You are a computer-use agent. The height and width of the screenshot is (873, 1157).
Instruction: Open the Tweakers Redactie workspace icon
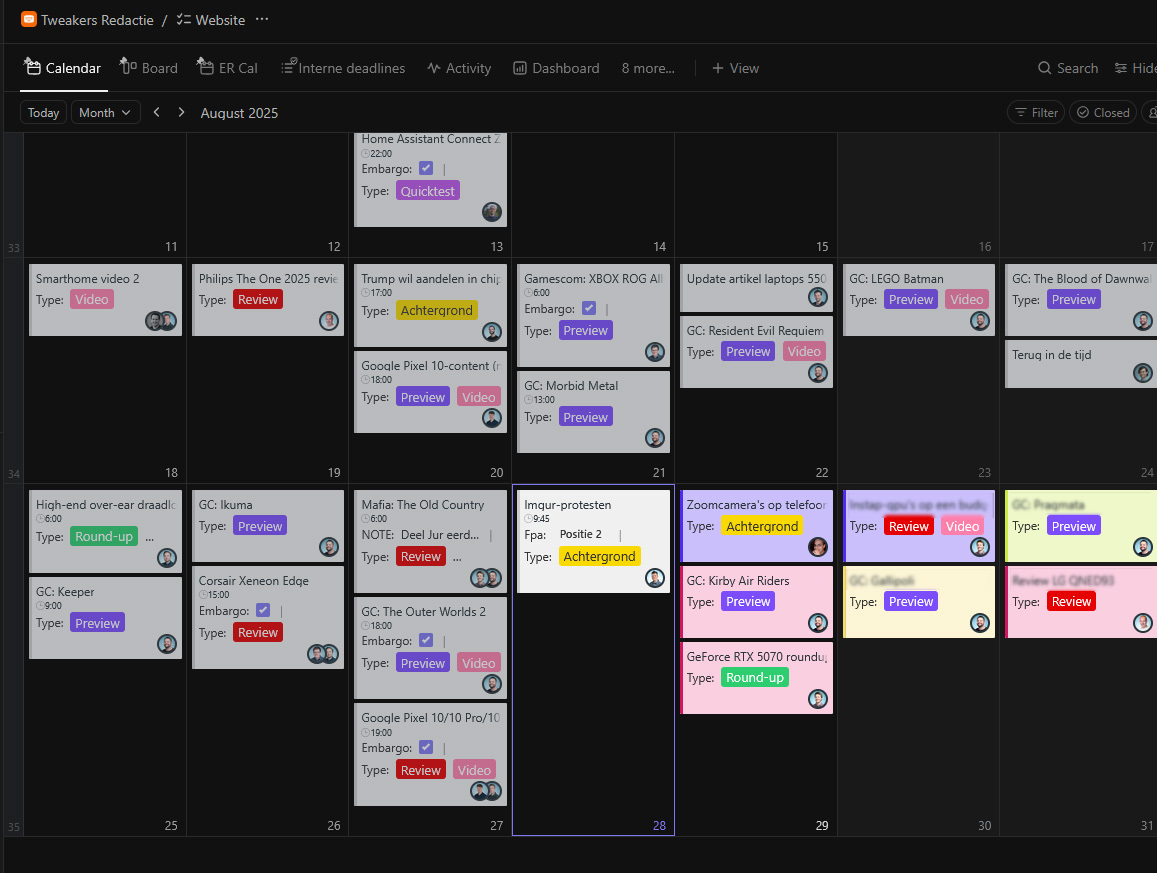coord(29,19)
